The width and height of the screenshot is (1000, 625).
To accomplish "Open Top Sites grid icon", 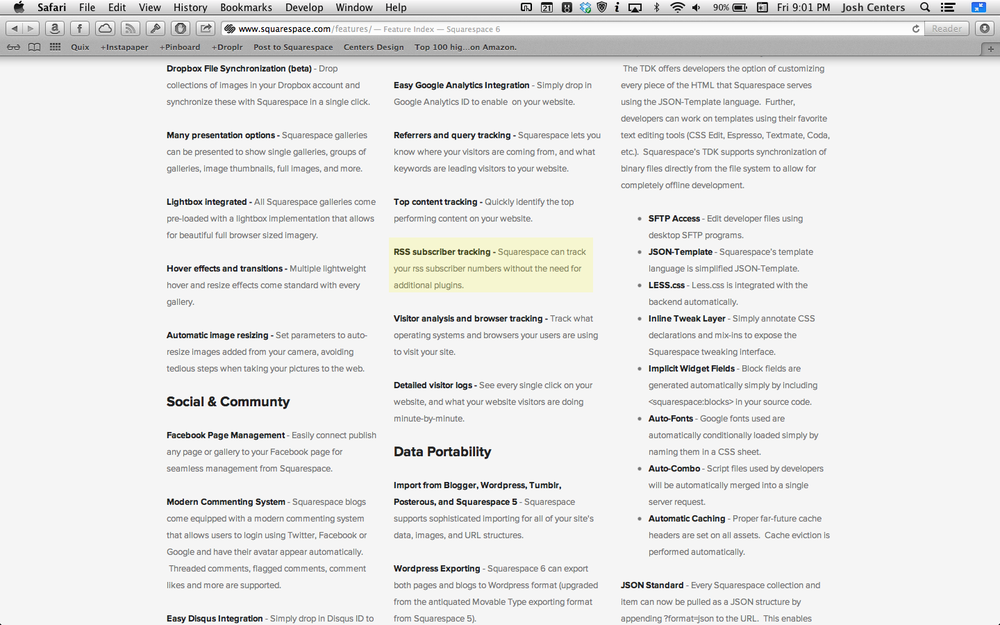I will point(54,47).
